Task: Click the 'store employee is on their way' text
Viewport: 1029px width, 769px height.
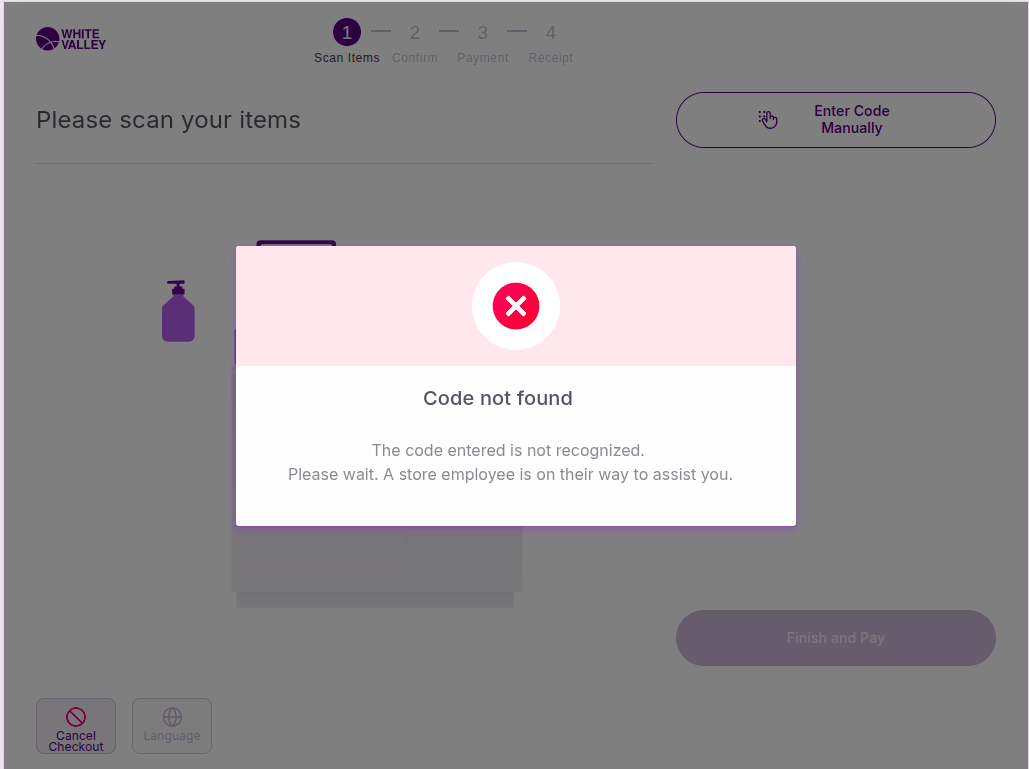Action: pos(510,474)
